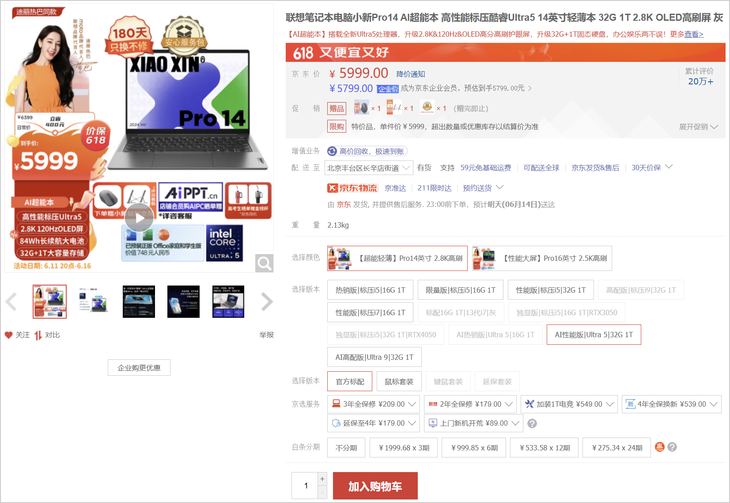Image resolution: width=730 pixels, height=503 pixels.
Task: Click the magnifier zoom icon on product image
Action: coord(264,263)
